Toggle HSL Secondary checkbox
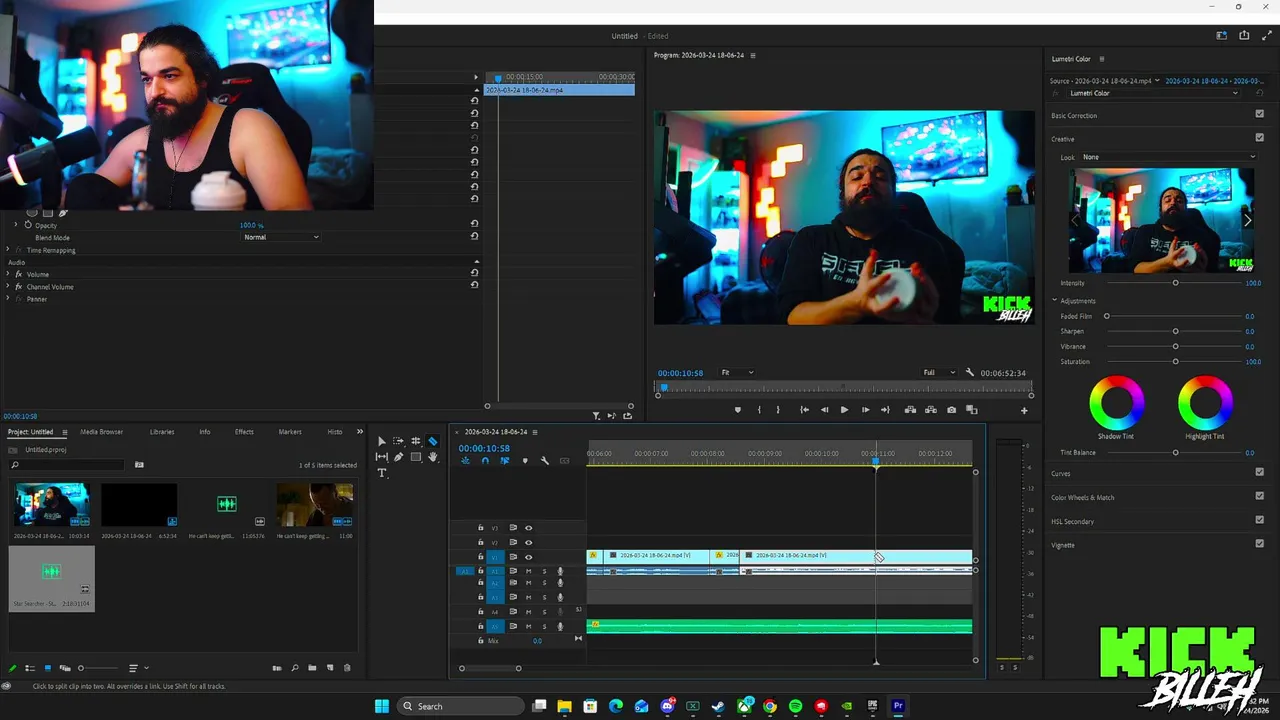The width and height of the screenshot is (1280, 720). click(1259, 520)
